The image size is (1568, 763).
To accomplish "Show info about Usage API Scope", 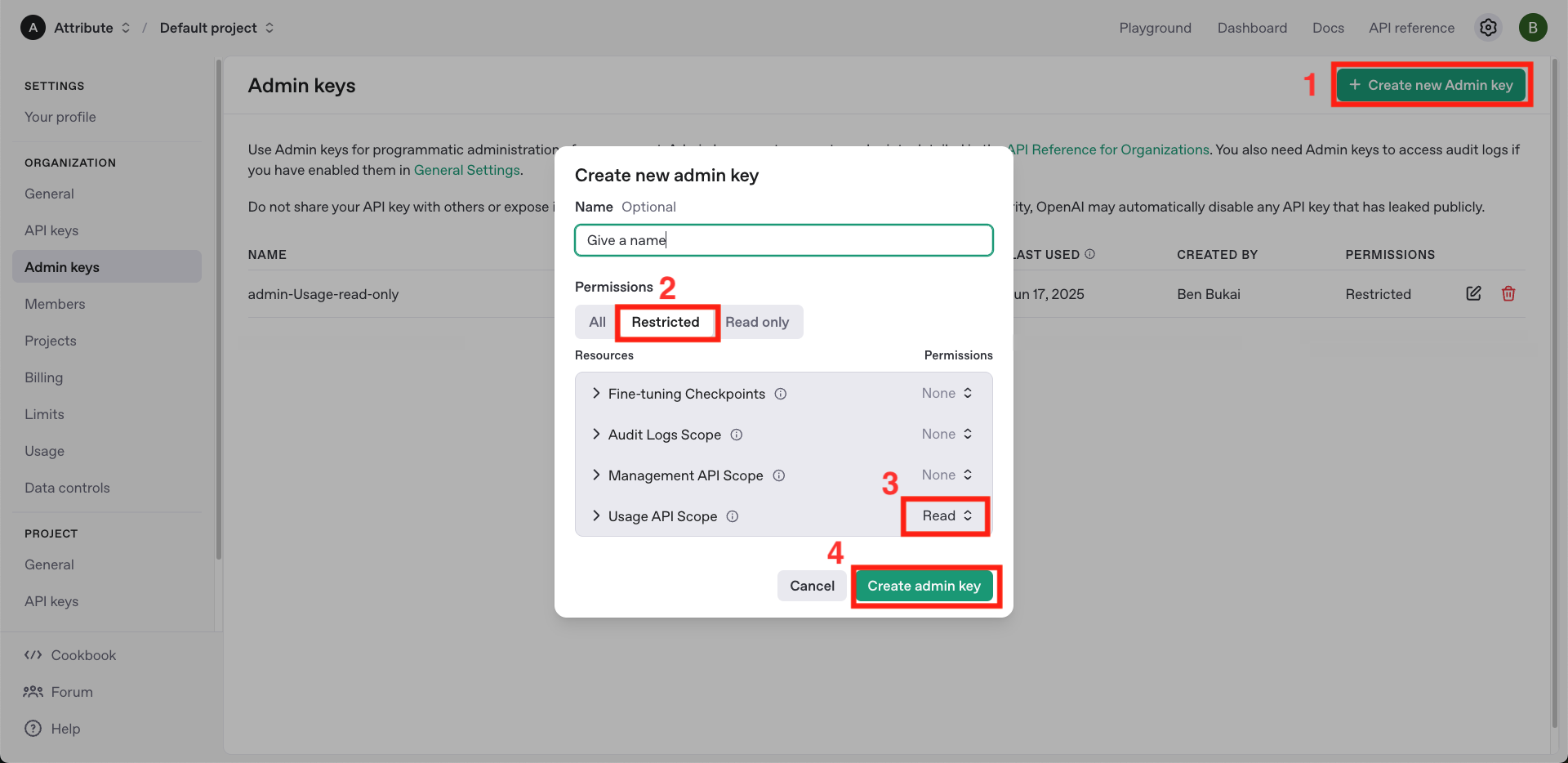I will pyautogui.click(x=733, y=516).
